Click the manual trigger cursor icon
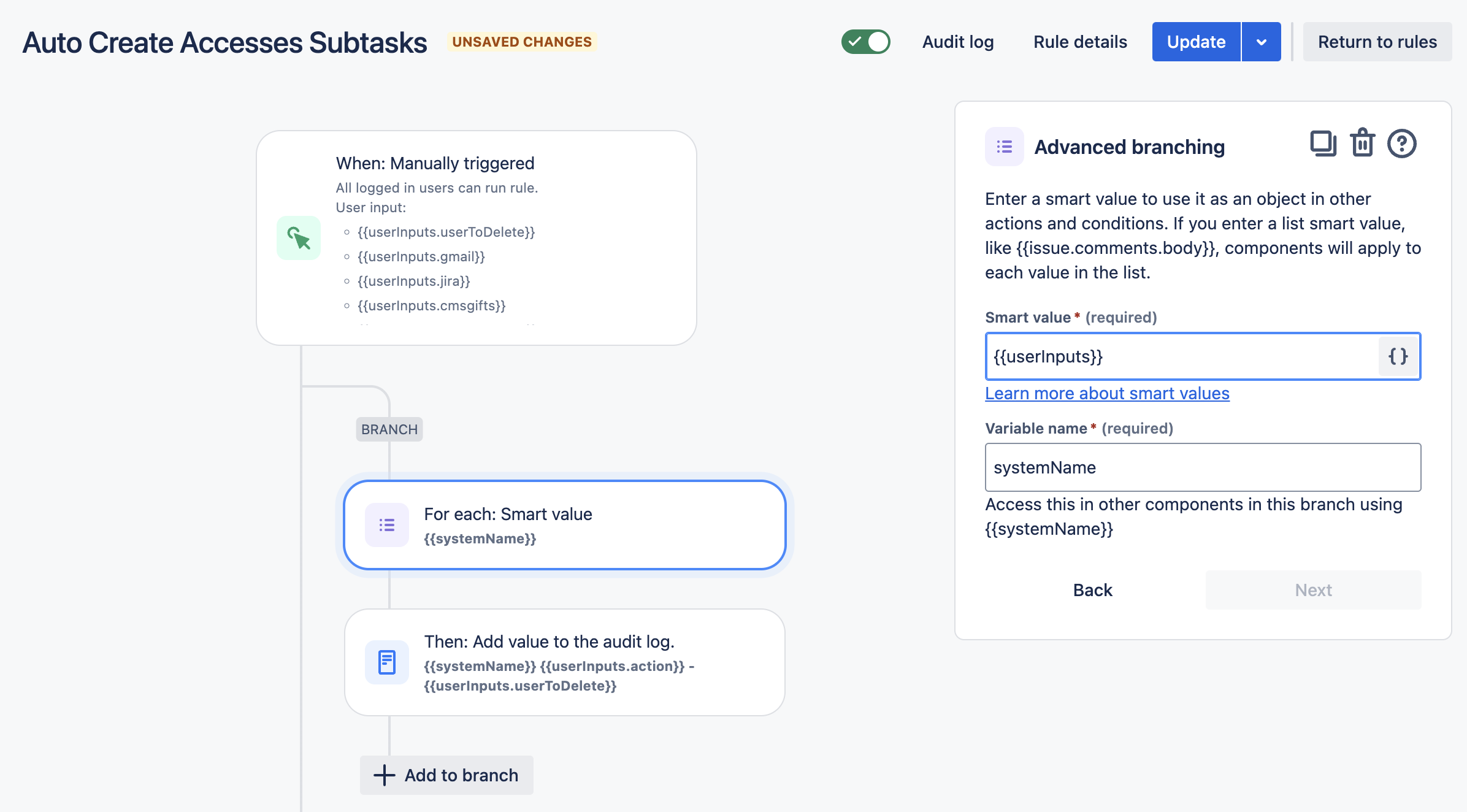 click(299, 238)
